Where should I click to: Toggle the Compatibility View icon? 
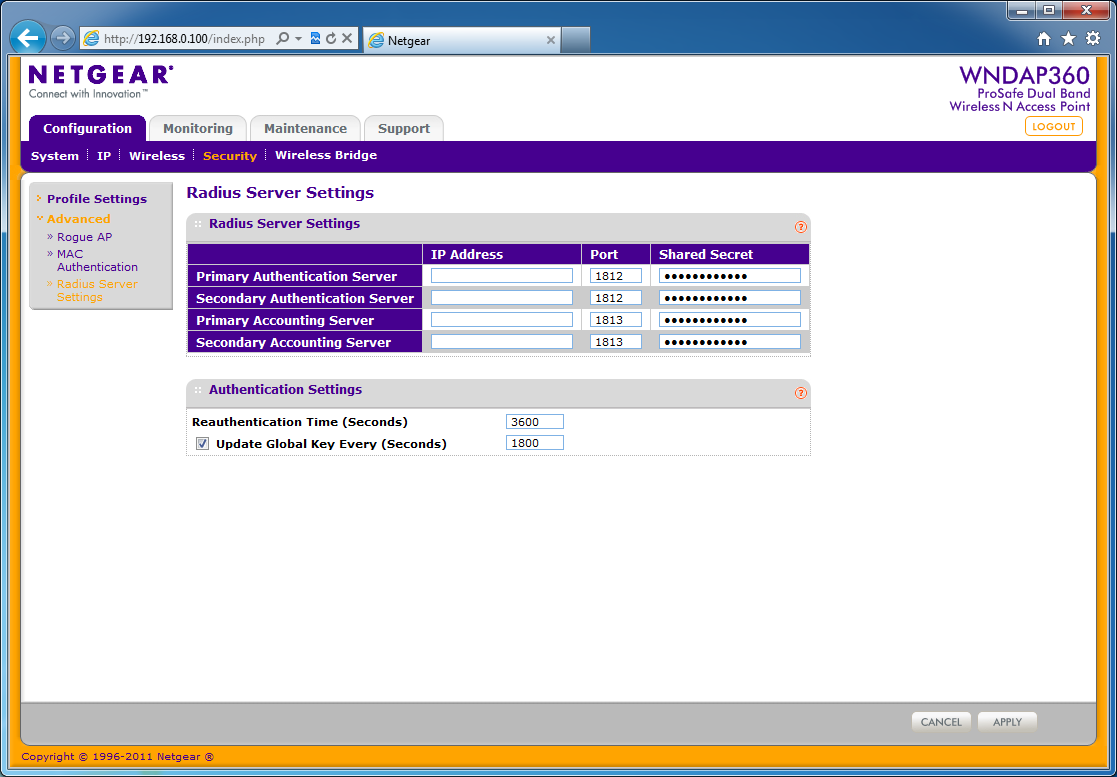[x=316, y=38]
